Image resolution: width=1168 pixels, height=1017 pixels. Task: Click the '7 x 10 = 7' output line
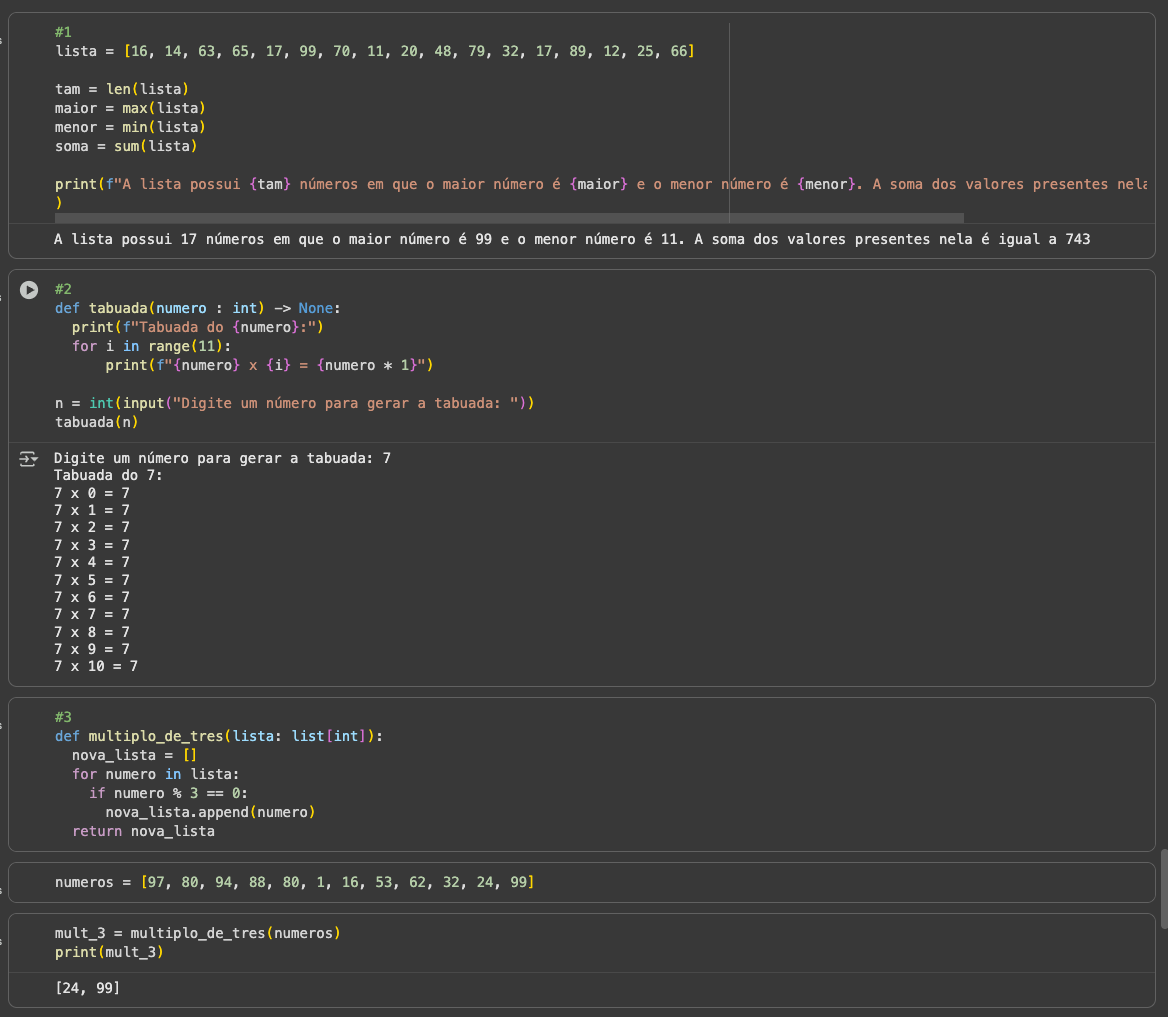pos(96,666)
